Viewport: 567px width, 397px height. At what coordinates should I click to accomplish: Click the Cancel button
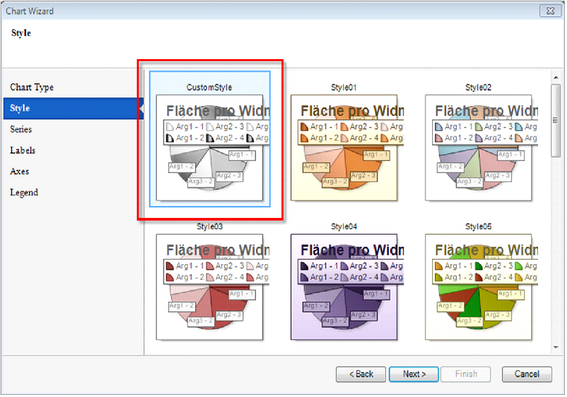[527, 374]
